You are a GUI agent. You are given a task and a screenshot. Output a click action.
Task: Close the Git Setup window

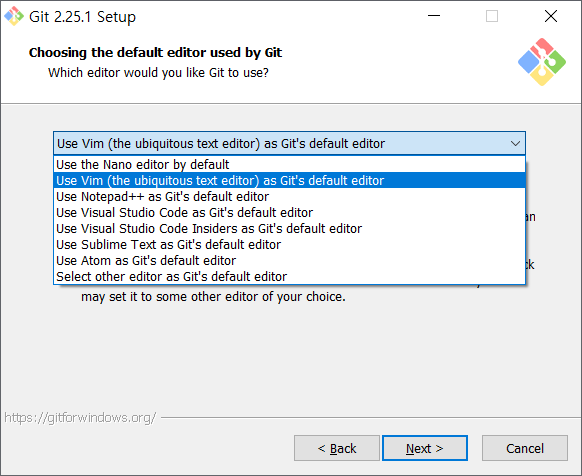click(551, 16)
